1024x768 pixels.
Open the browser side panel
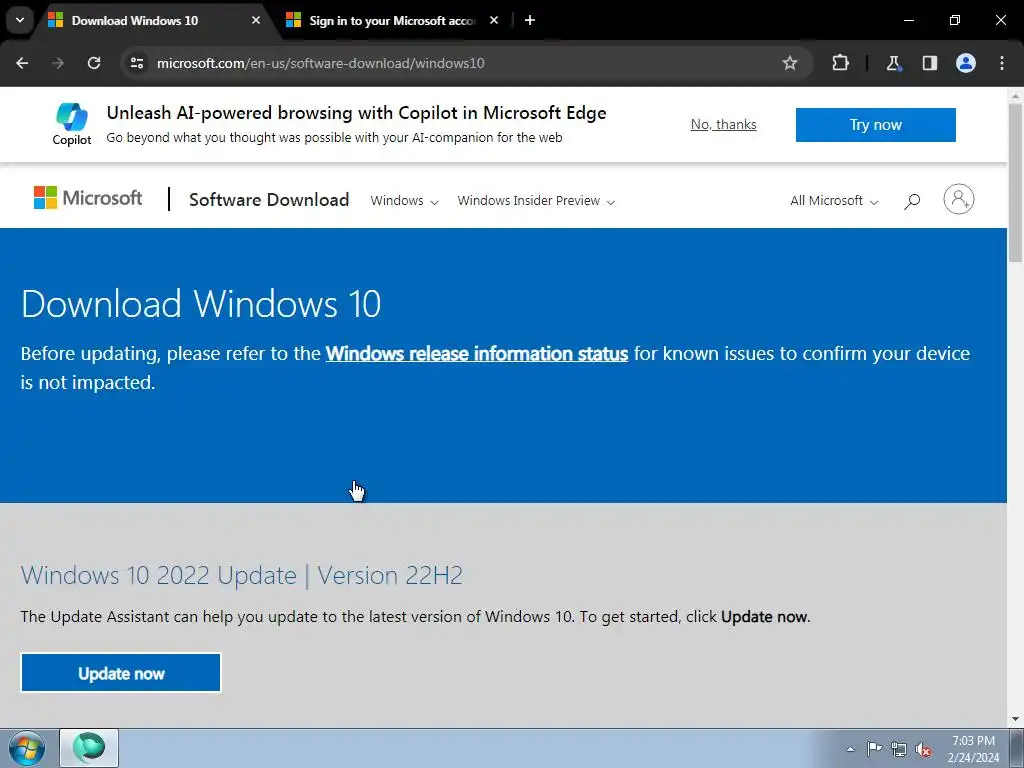coord(929,63)
